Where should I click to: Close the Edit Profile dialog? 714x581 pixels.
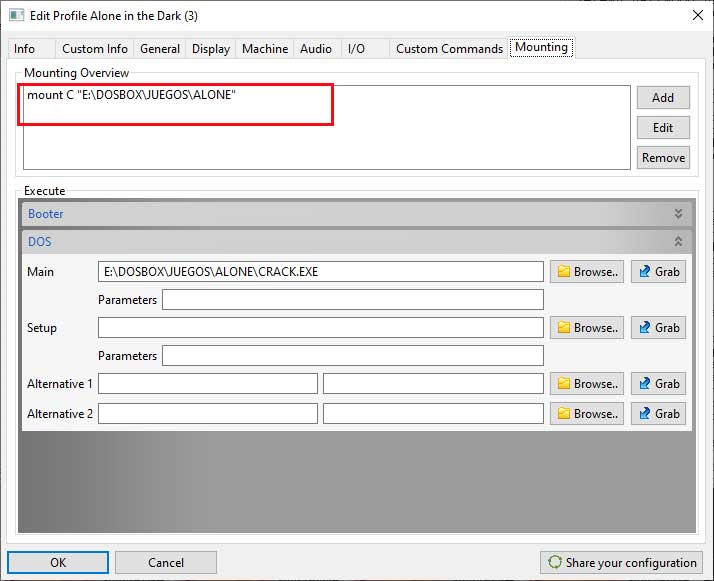(x=698, y=15)
